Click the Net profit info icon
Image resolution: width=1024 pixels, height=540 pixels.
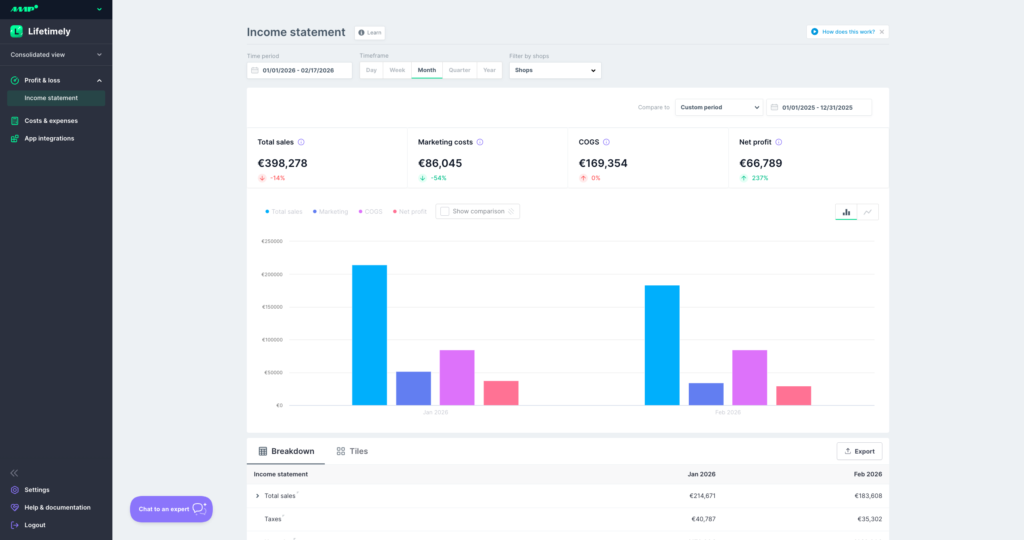click(x=778, y=142)
